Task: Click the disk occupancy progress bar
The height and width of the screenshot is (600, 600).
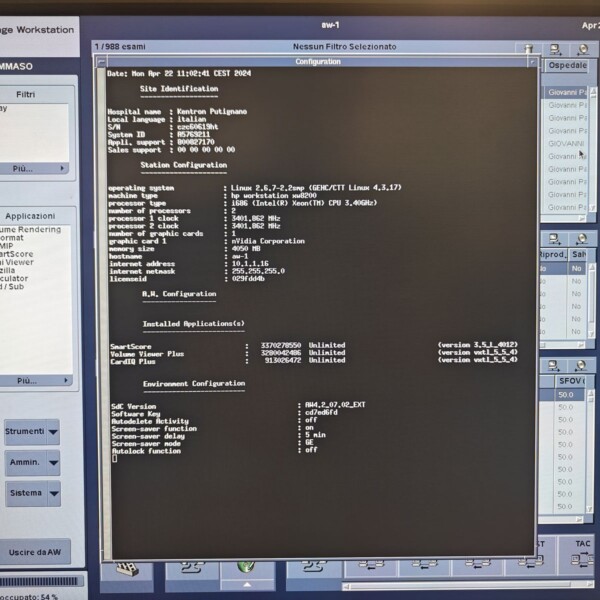Action: coord(38,581)
